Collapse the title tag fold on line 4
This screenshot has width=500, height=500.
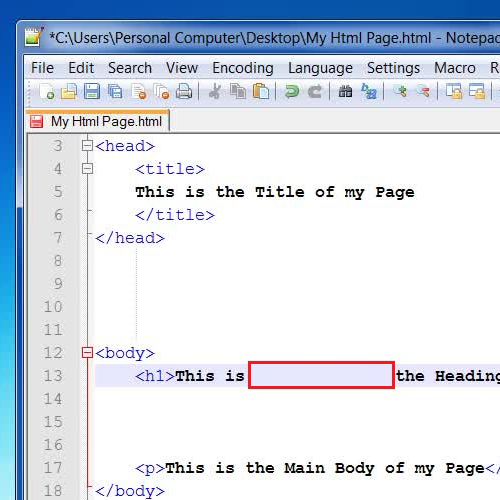(87, 169)
